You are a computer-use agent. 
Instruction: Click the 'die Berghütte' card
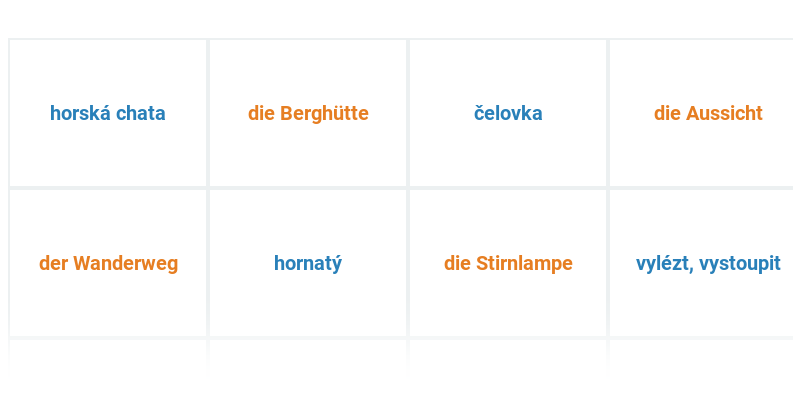pos(308,113)
